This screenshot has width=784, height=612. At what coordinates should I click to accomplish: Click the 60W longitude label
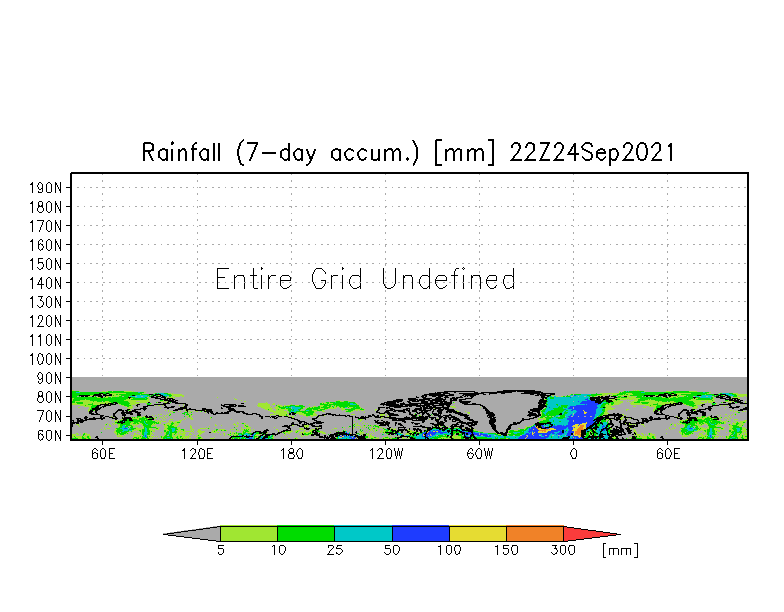click(480, 454)
